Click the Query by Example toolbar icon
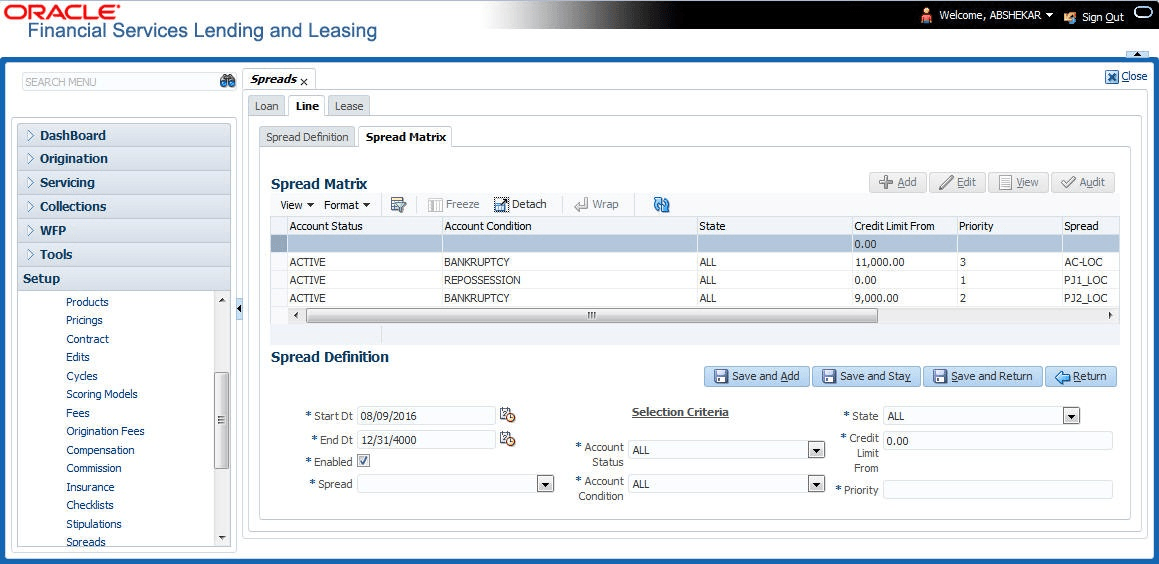Image resolution: width=1159 pixels, height=564 pixels. pos(399,205)
